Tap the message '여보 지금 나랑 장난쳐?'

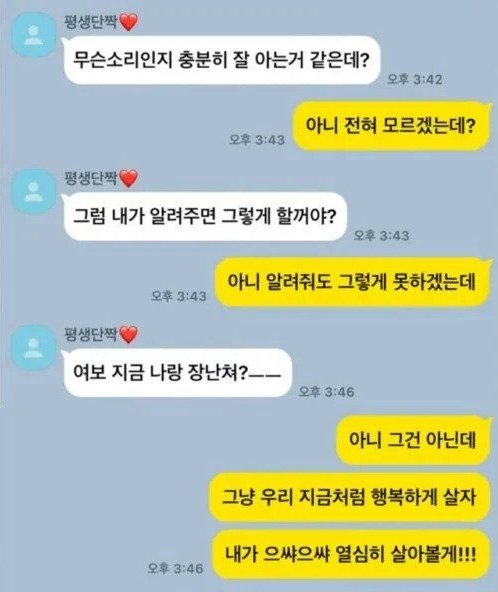point(177,373)
